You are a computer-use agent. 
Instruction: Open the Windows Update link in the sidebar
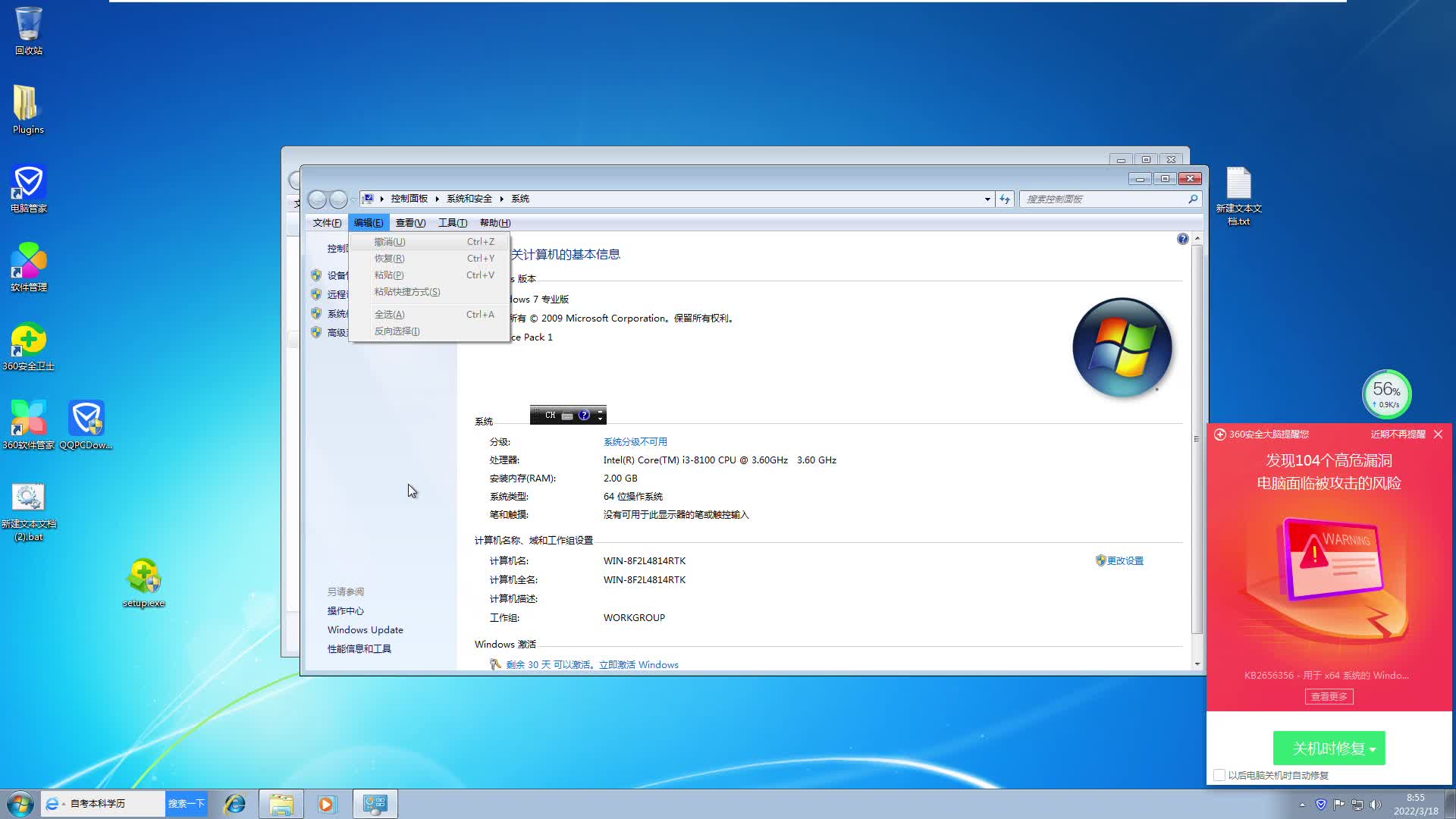(x=366, y=629)
